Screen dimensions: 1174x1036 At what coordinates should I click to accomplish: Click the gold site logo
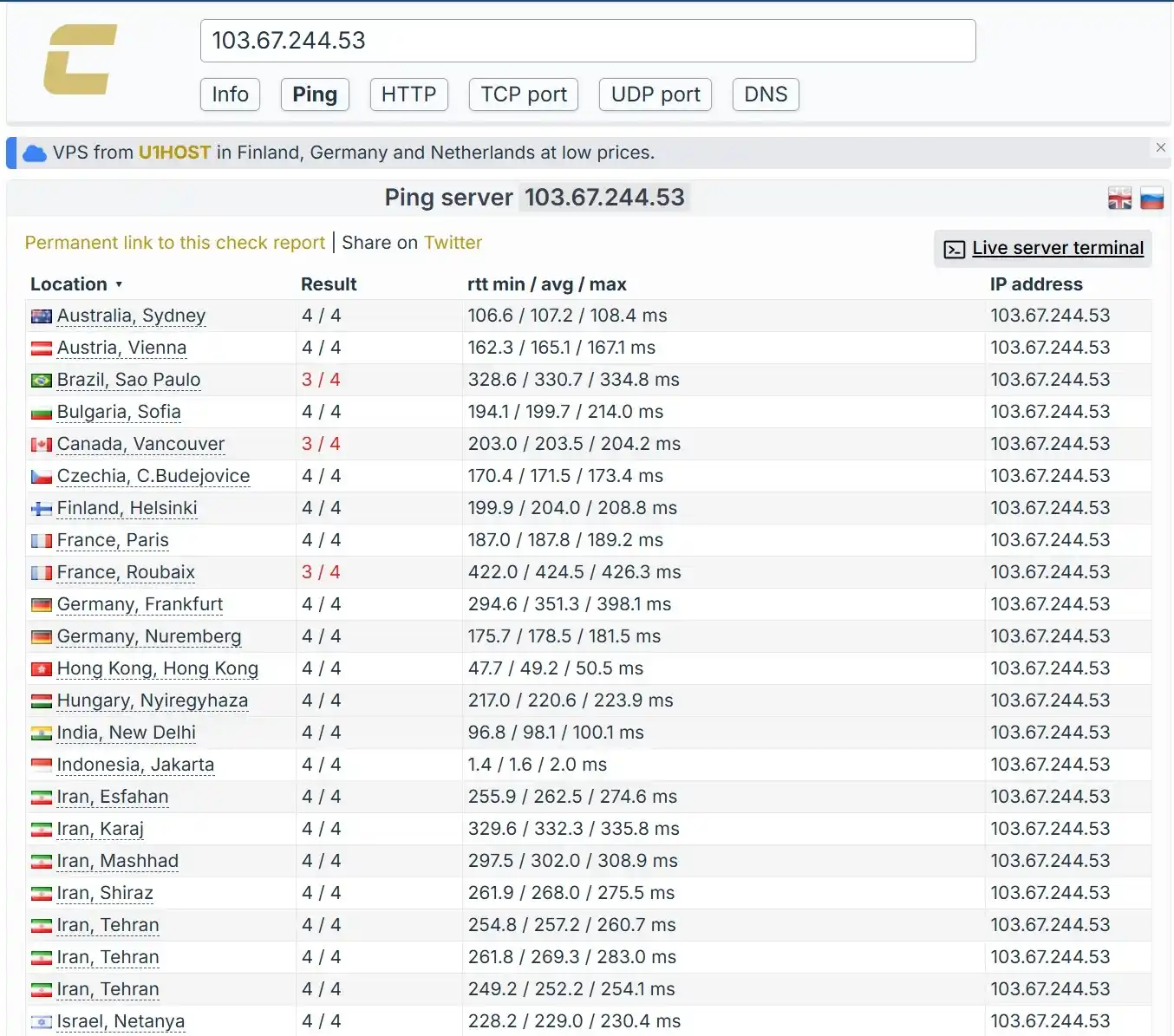pos(80,59)
